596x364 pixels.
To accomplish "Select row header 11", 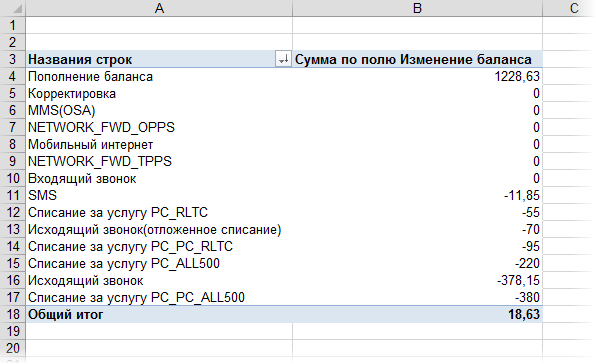I will coord(13,195).
